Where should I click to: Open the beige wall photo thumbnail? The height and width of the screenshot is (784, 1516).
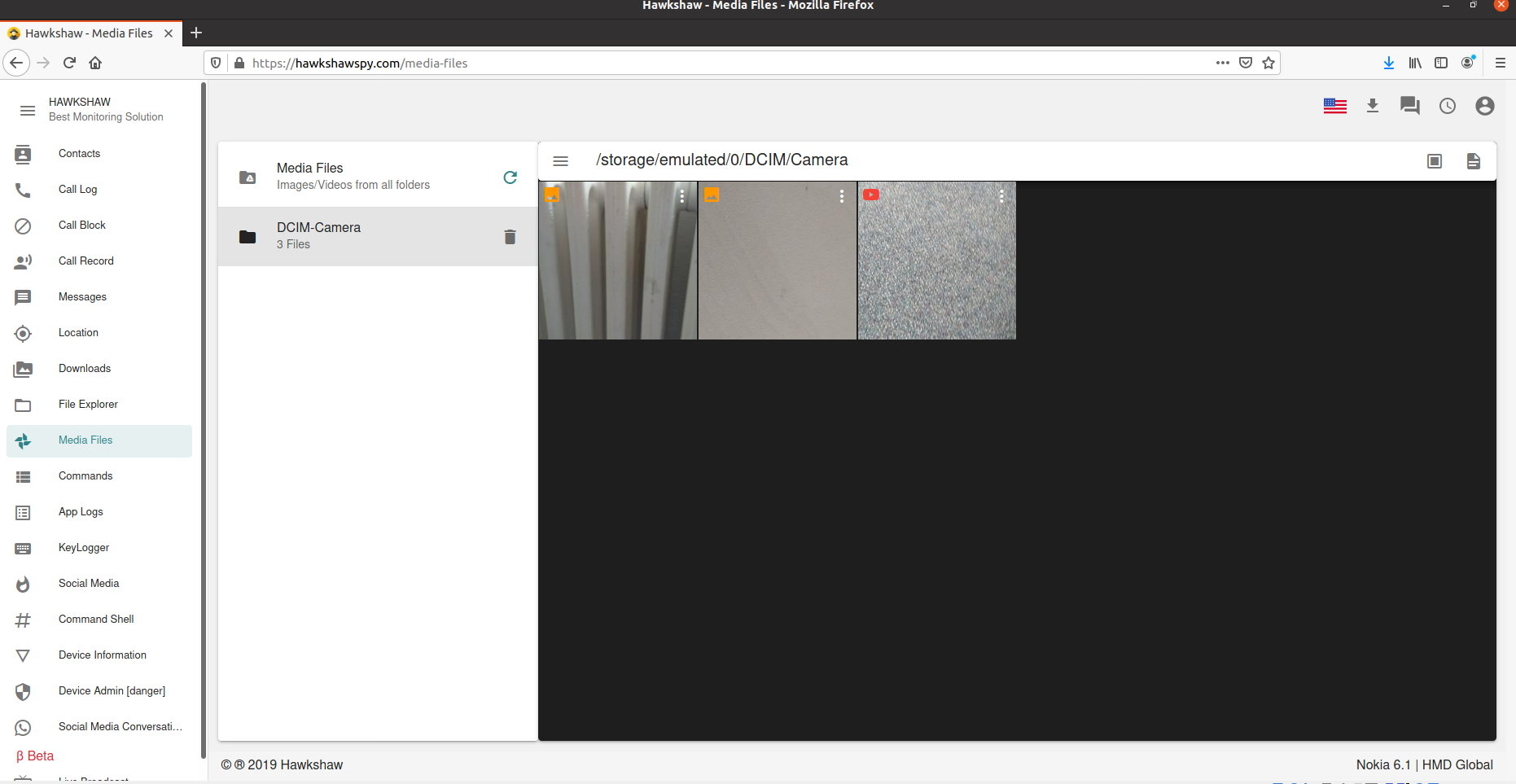[778, 261]
